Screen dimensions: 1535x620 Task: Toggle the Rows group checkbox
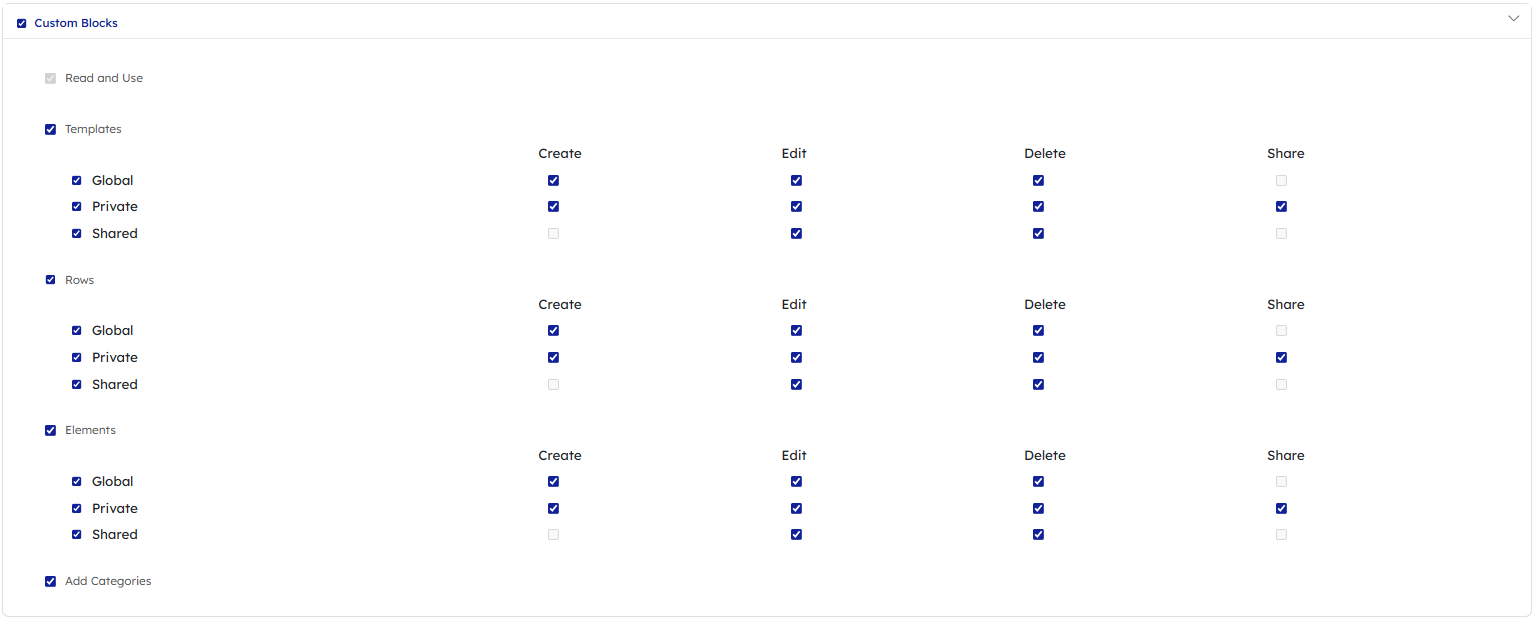tap(50, 280)
